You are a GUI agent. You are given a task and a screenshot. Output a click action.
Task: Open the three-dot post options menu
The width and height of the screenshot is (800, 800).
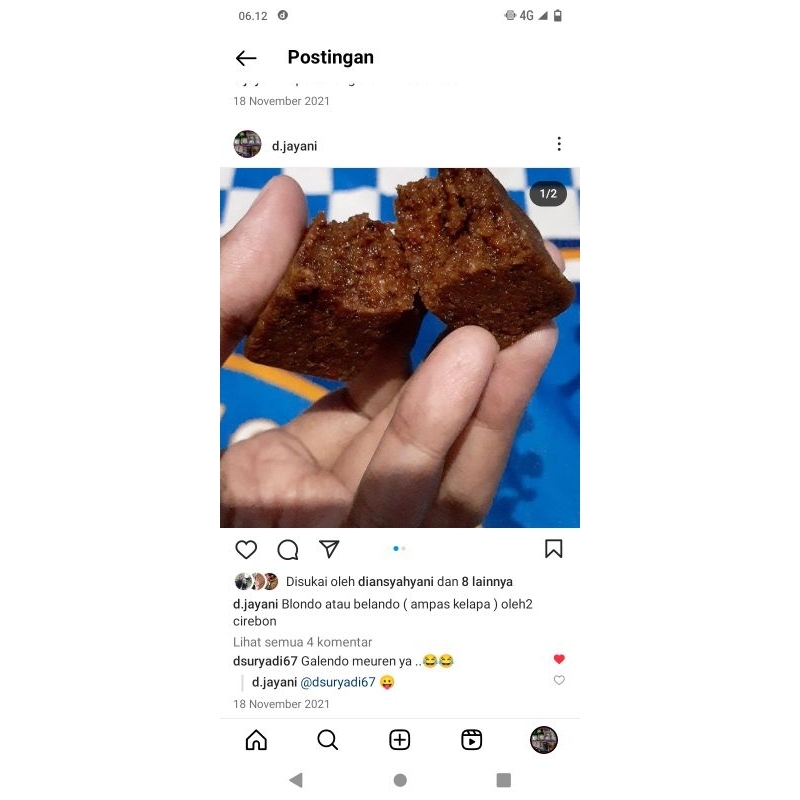tap(559, 144)
